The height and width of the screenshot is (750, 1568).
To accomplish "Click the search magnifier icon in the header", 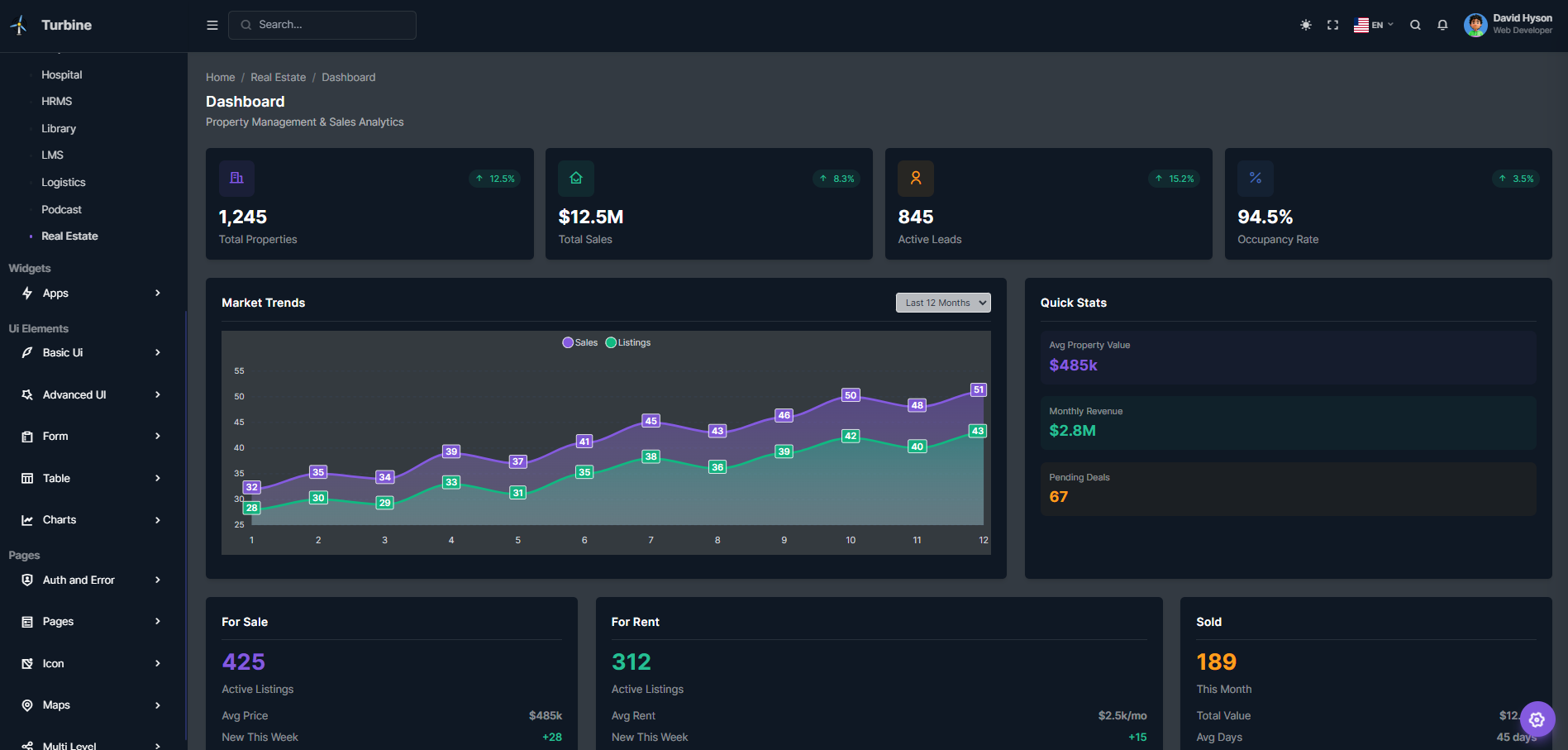I will tap(1415, 25).
